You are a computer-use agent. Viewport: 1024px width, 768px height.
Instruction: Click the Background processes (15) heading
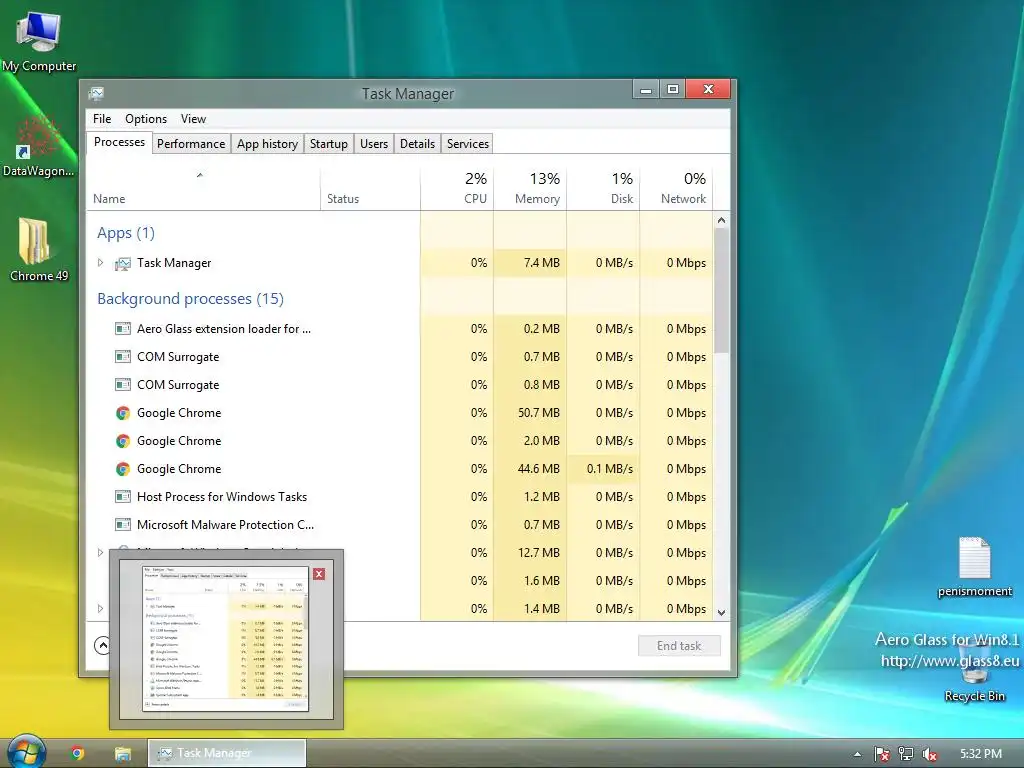point(191,299)
